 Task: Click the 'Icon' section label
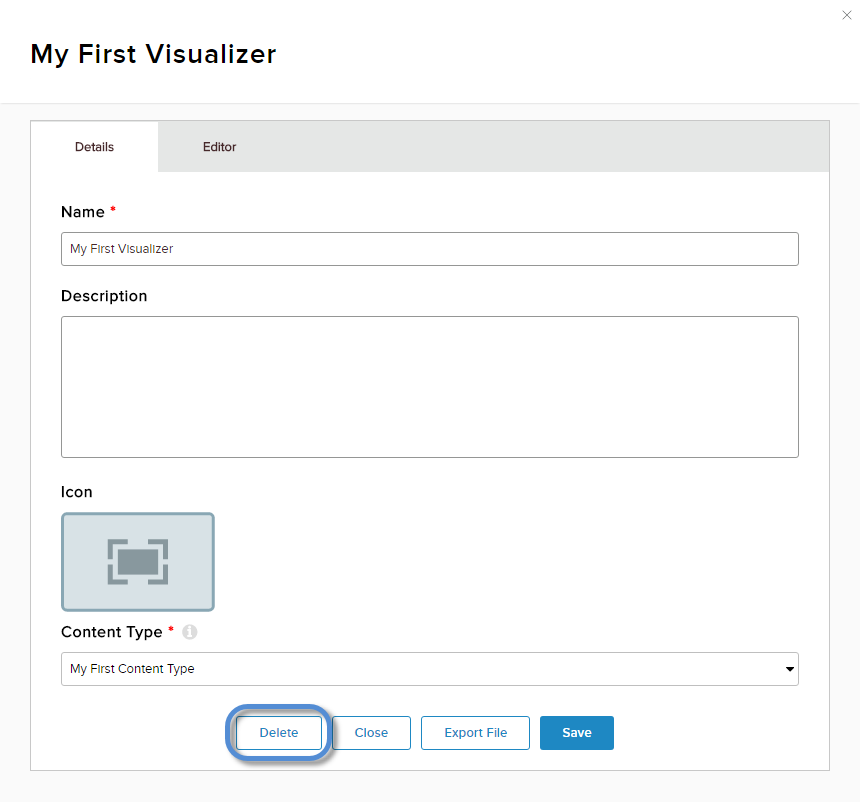point(77,492)
